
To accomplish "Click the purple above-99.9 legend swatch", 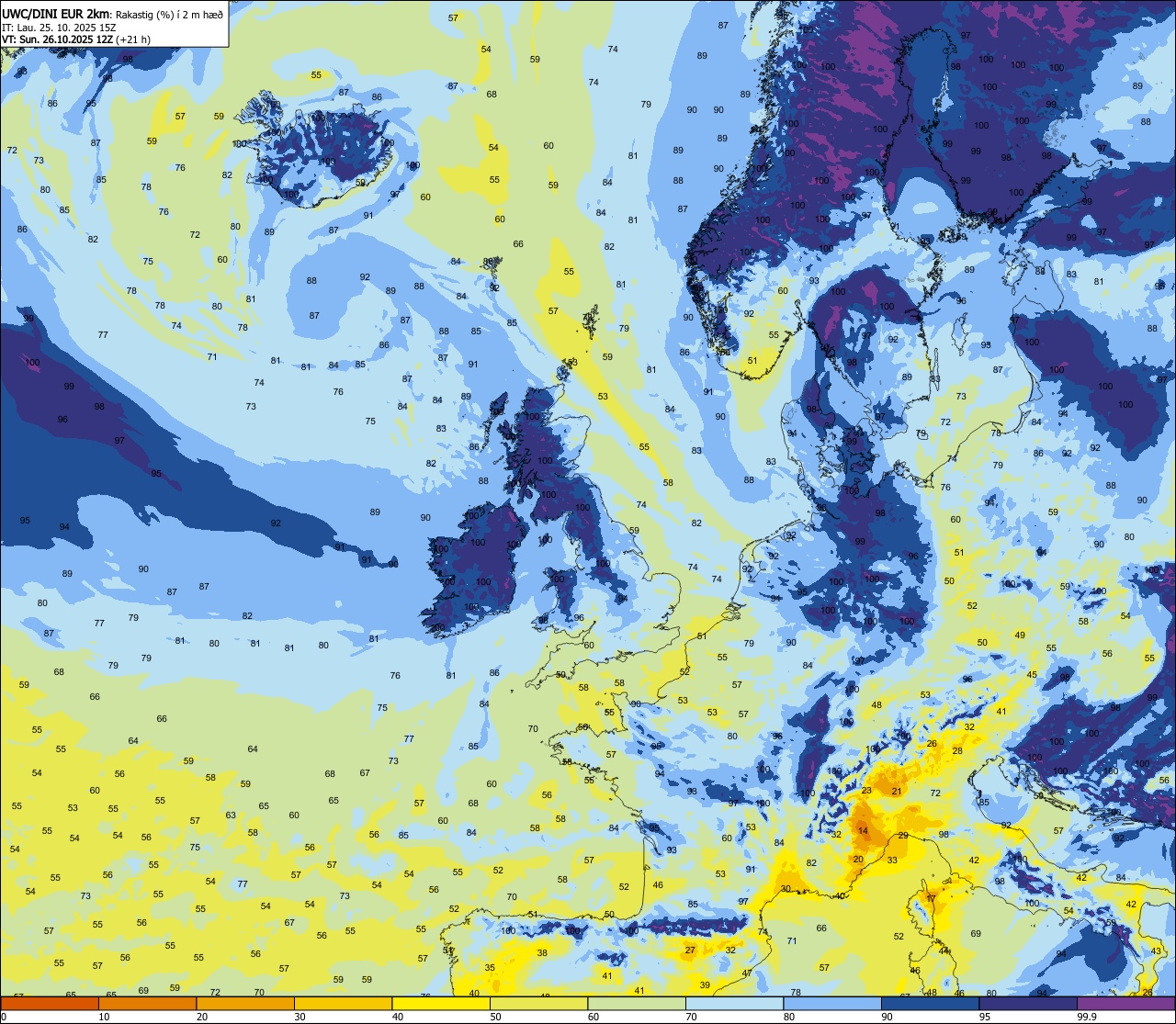I will click(x=1125, y=1003).
